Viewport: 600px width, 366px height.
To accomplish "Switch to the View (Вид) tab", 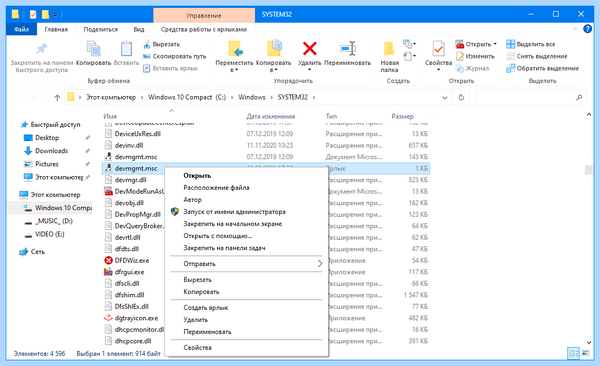I will [139, 29].
